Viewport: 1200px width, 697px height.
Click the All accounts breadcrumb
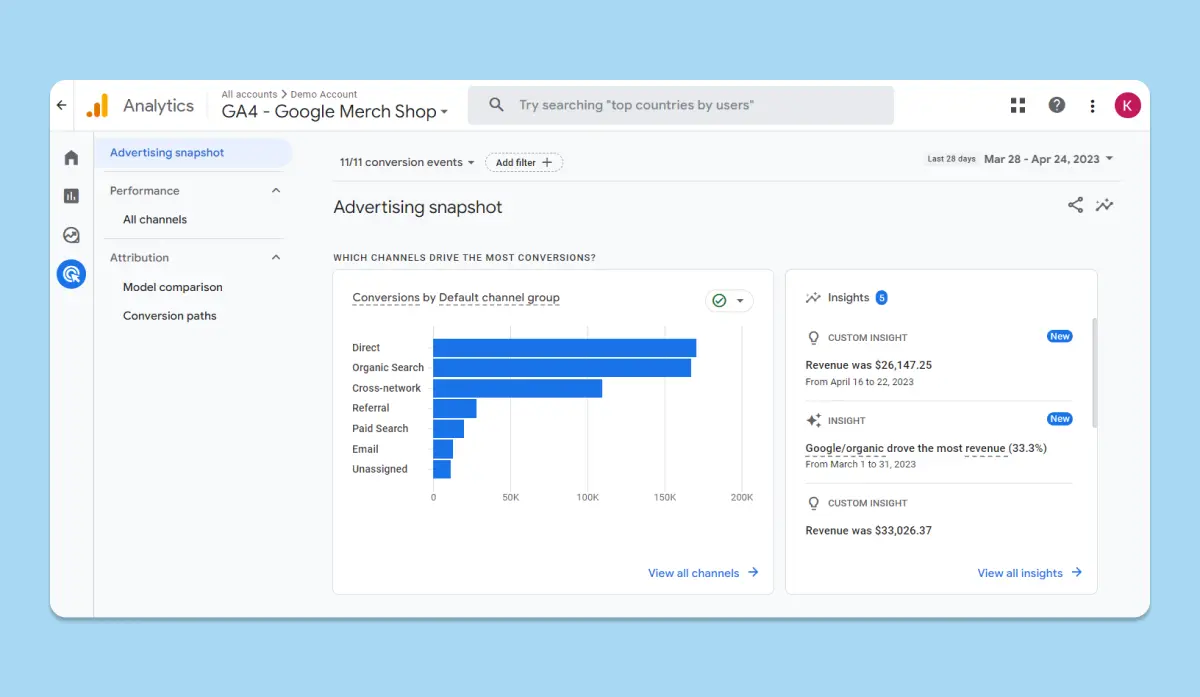[249, 94]
